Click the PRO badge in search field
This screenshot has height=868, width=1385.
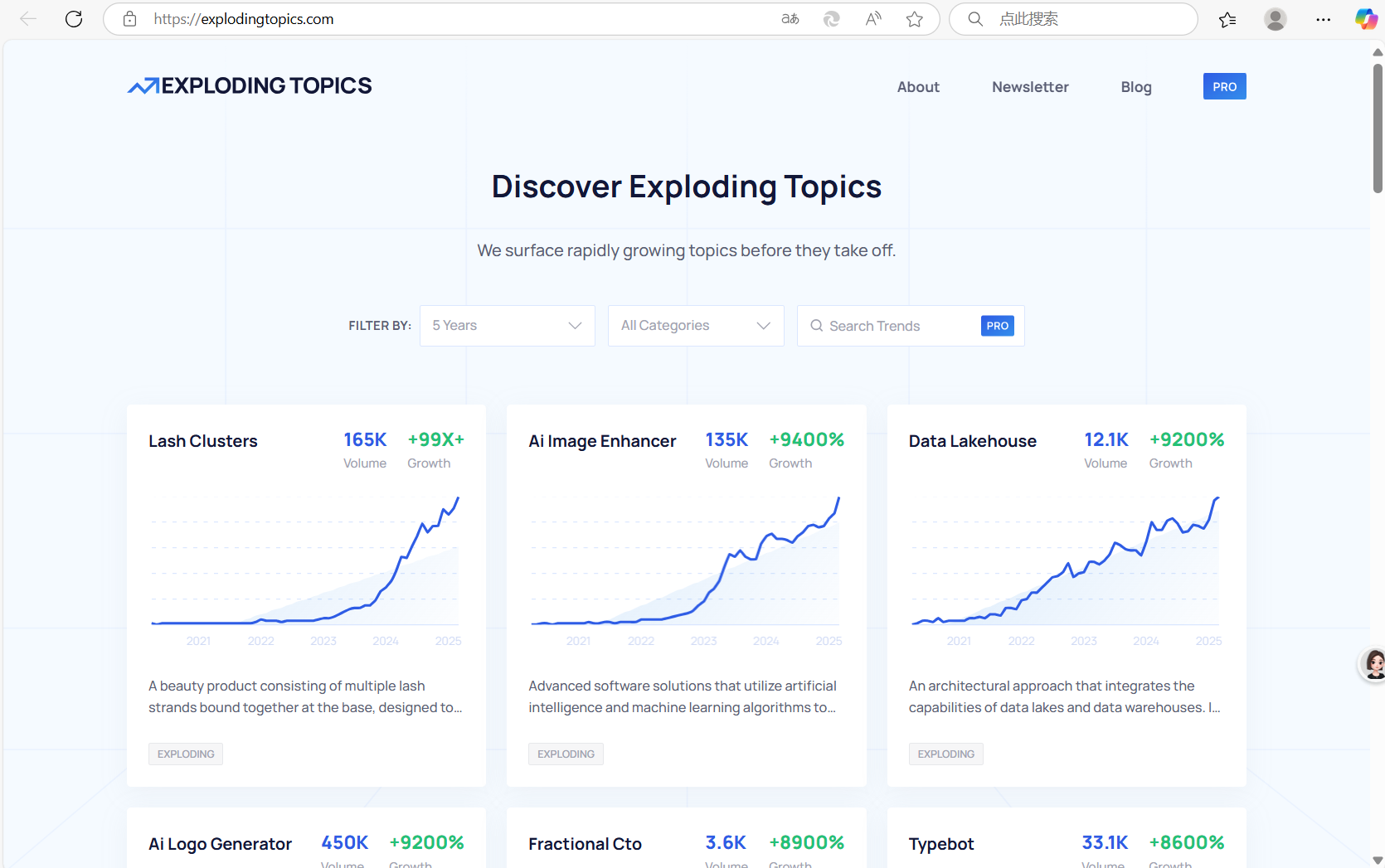[x=998, y=326]
